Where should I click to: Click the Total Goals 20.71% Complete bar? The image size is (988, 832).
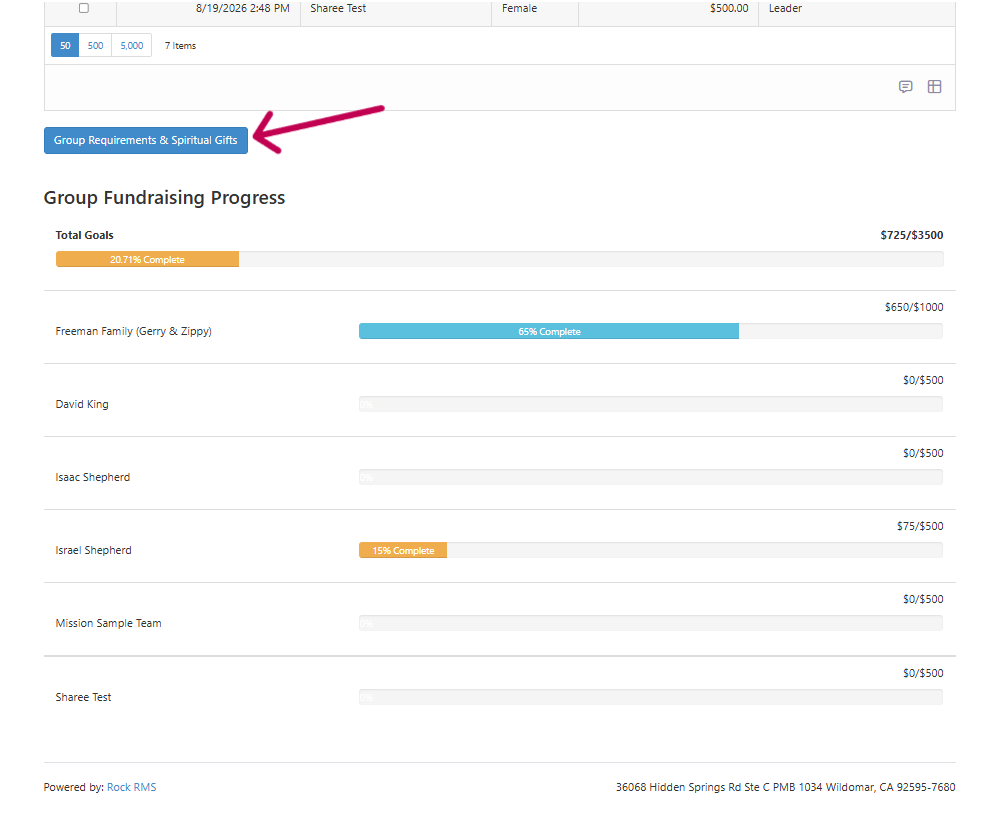tap(147, 259)
